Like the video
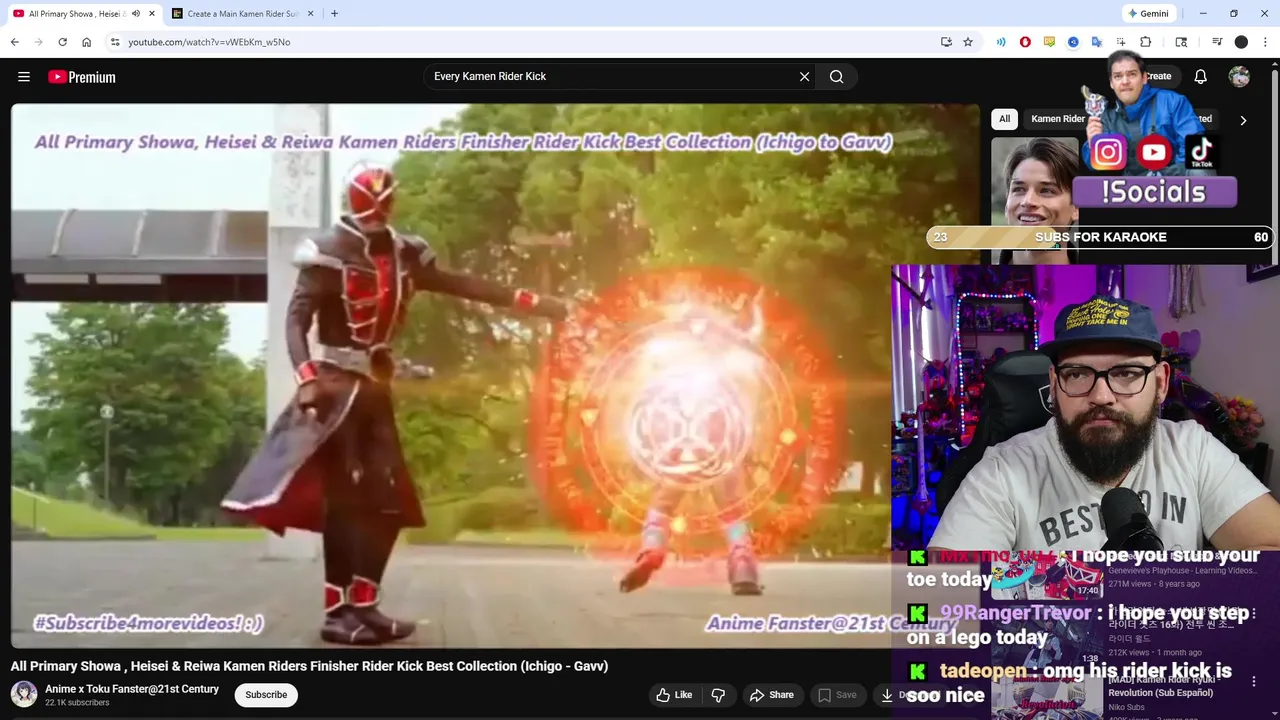The image size is (1280, 720). (674, 695)
